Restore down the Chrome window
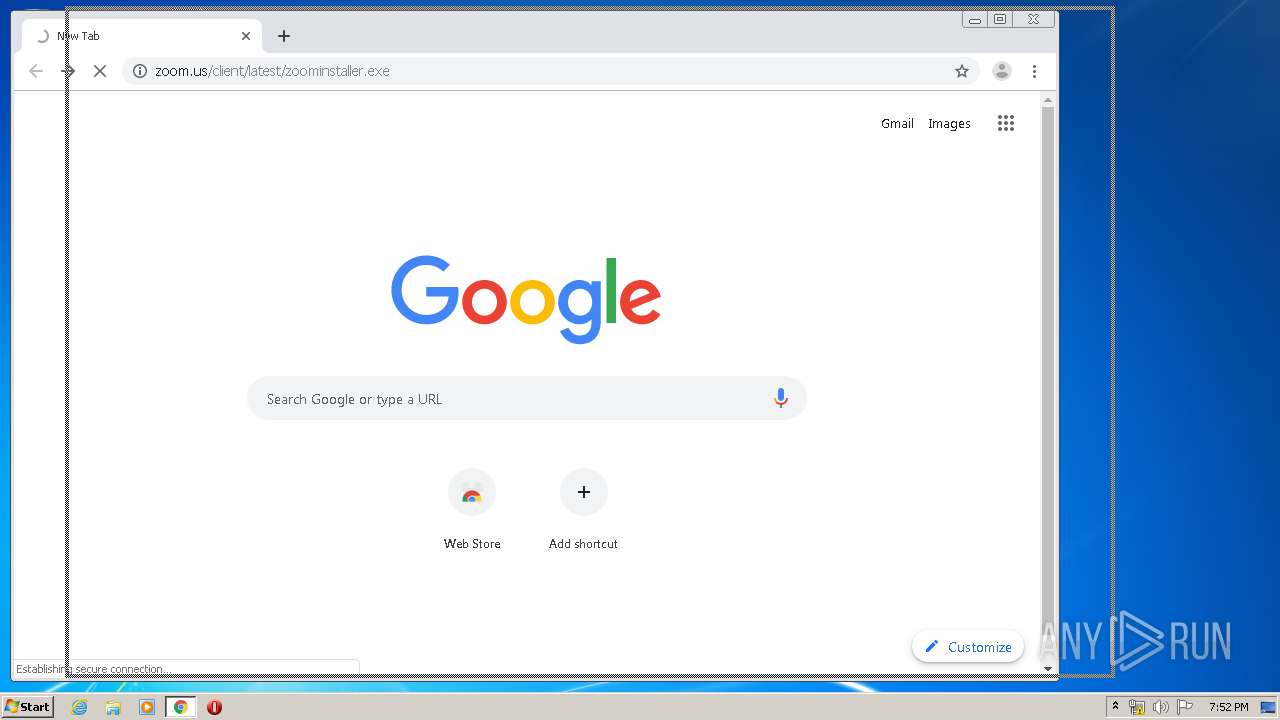Image resolution: width=1280 pixels, height=720 pixels. pos(999,19)
